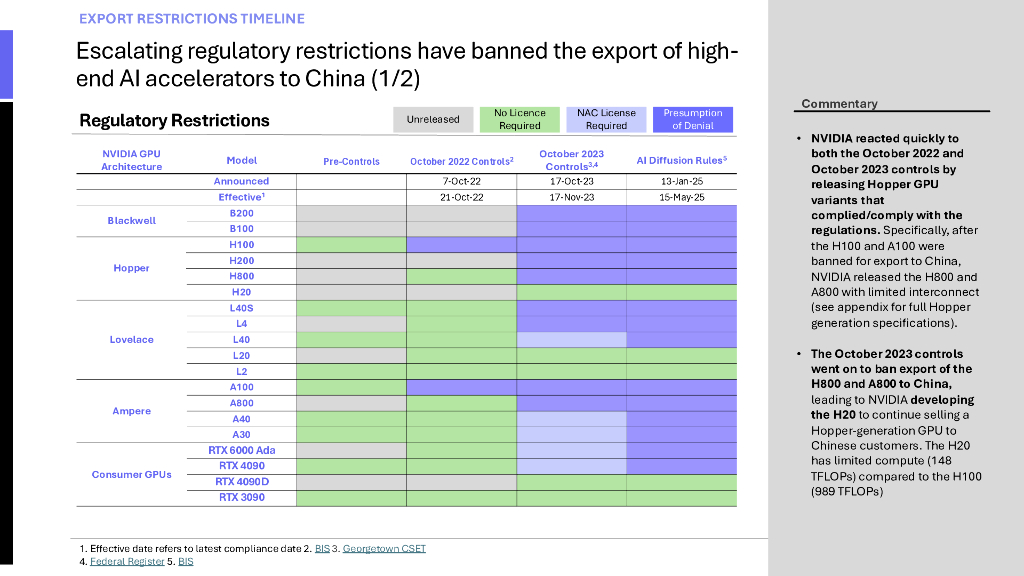Click the 'NAC License Required' legend badge
The height and width of the screenshot is (576, 1024).
coord(606,119)
